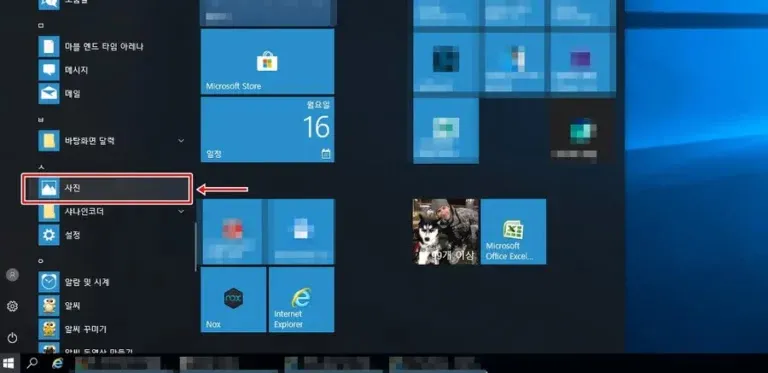Image resolution: width=768 pixels, height=373 pixels.
Task: Open Internet Explorer from the taskbar
Action: click(x=58, y=363)
